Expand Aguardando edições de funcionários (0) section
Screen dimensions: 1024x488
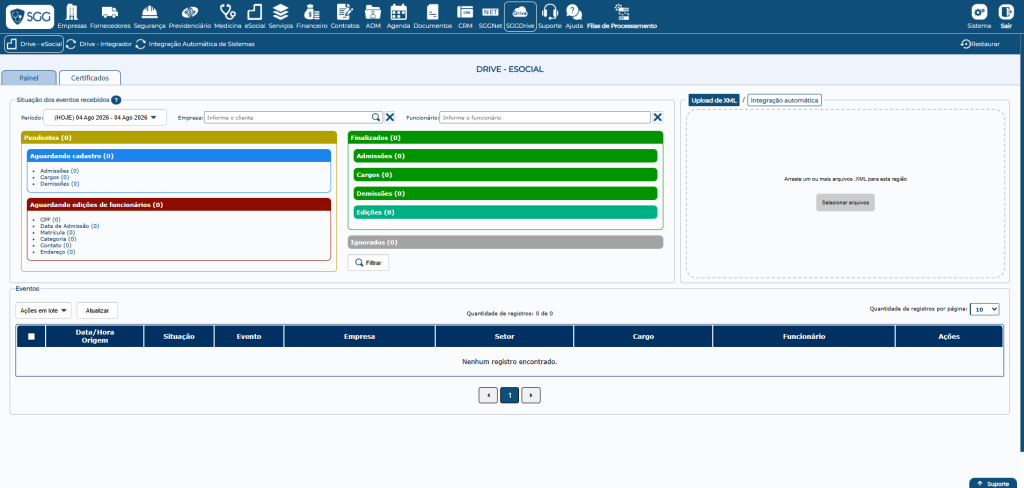pyautogui.click(x=179, y=204)
